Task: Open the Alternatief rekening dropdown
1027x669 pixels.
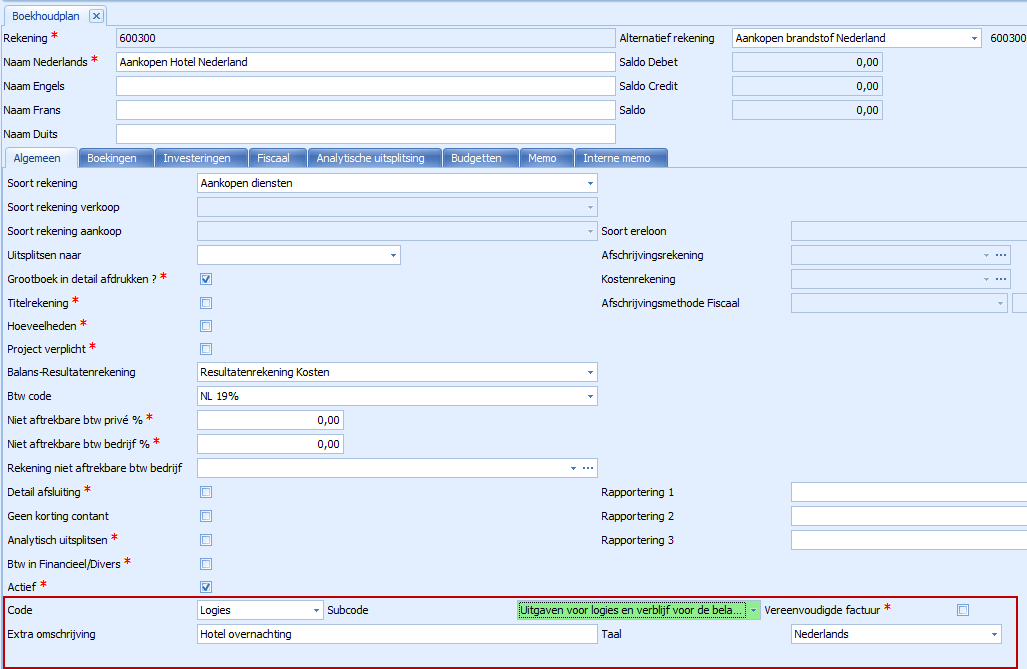Action: [x=974, y=39]
